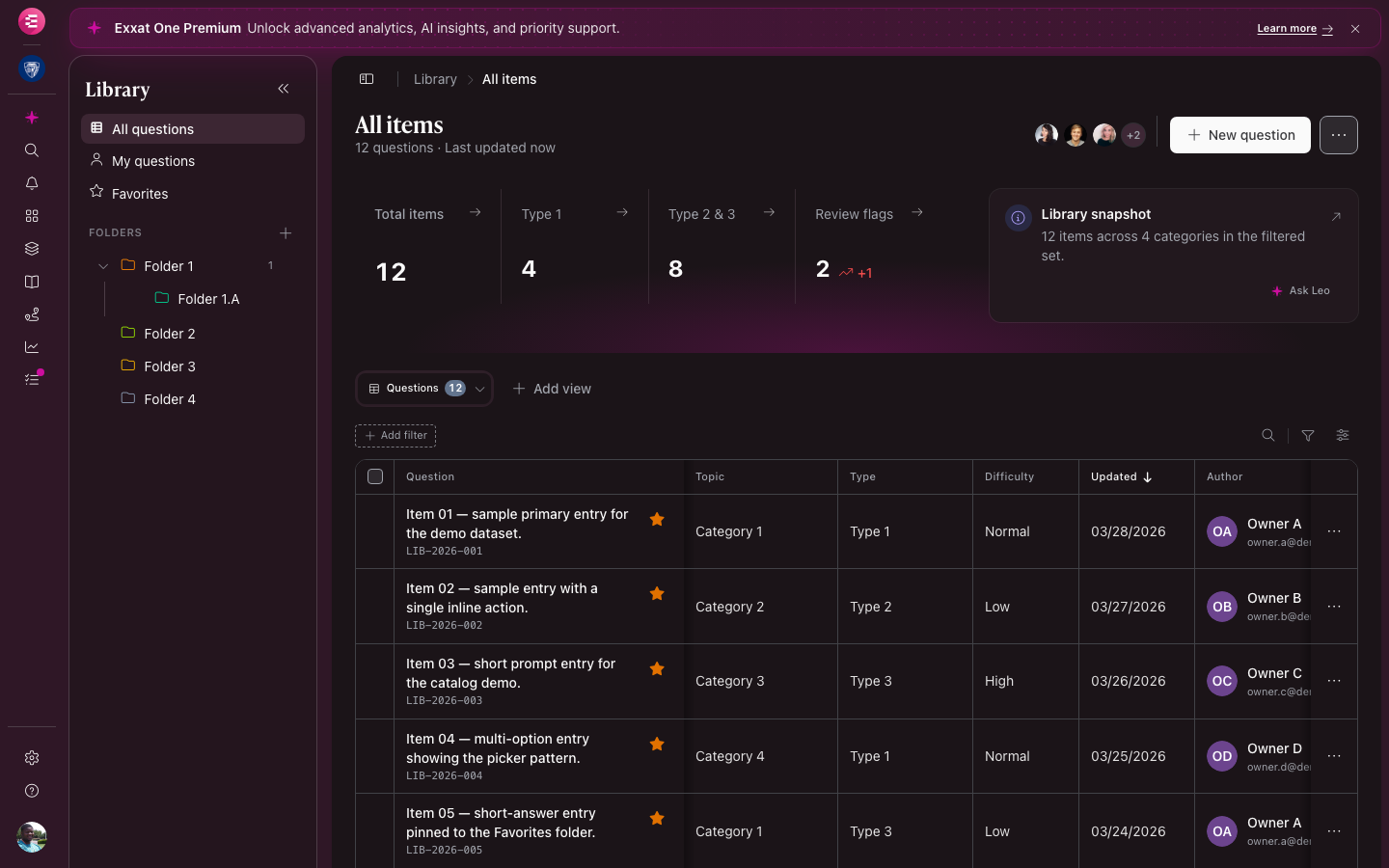The image size is (1389, 868).
Task: Toggle the star on Item 02
Action: [x=657, y=594]
